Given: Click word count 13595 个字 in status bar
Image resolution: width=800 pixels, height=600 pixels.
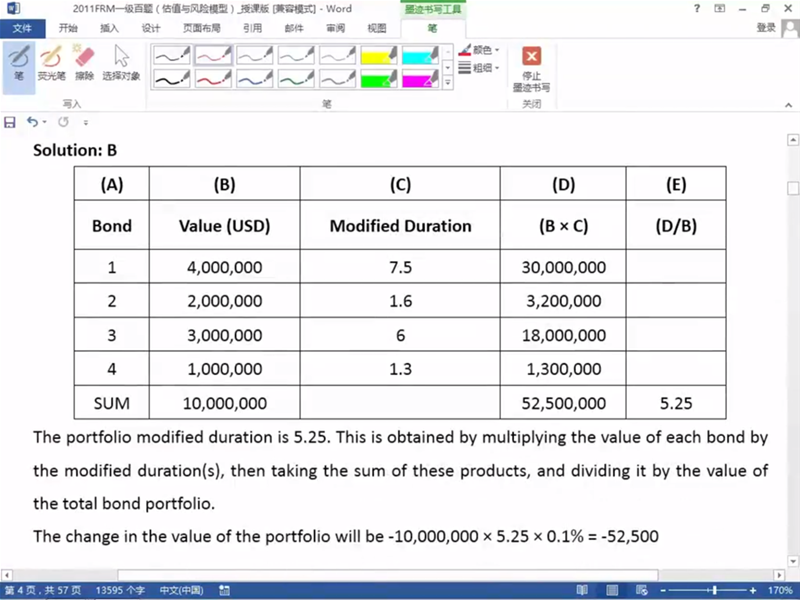Looking at the screenshot, I should (120, 590).
